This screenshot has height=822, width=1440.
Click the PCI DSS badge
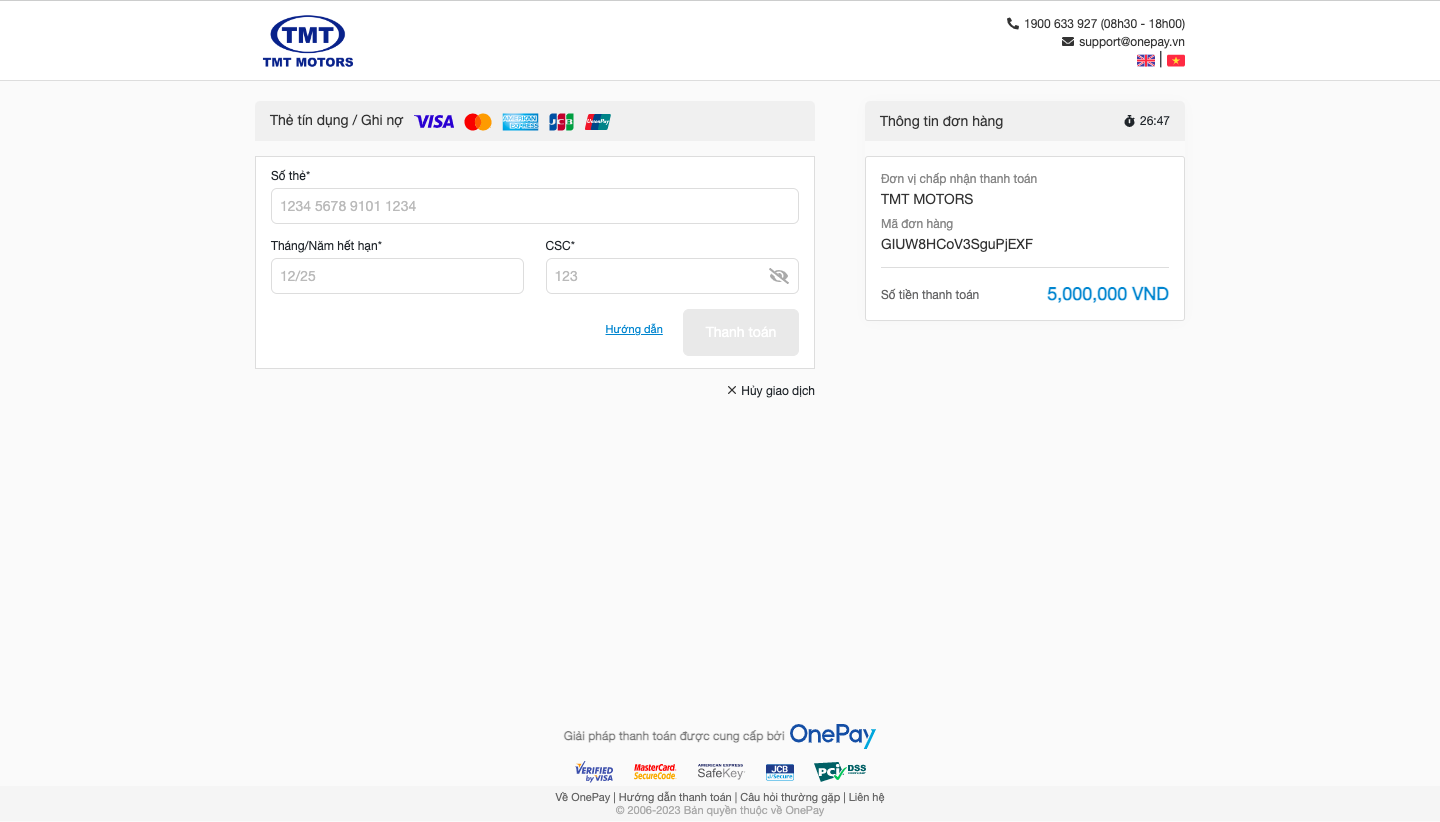point(840,771)
